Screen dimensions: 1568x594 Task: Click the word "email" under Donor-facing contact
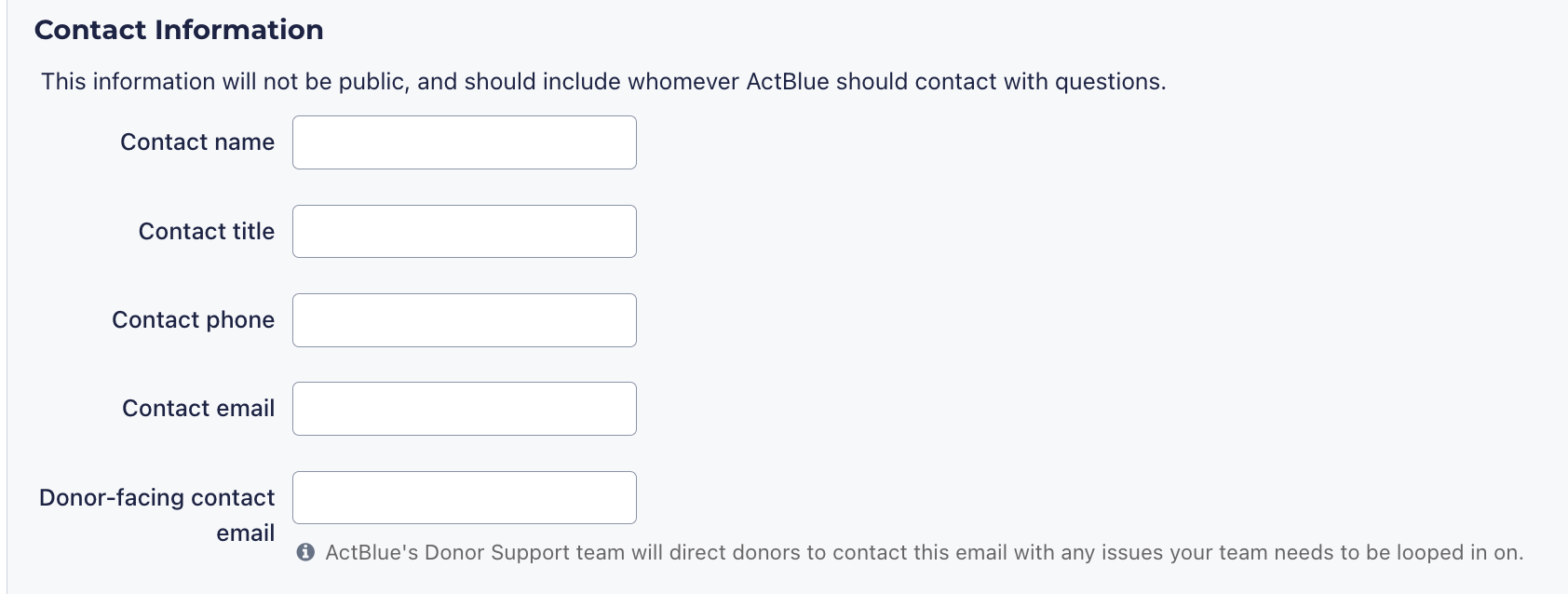pos(246,533)
